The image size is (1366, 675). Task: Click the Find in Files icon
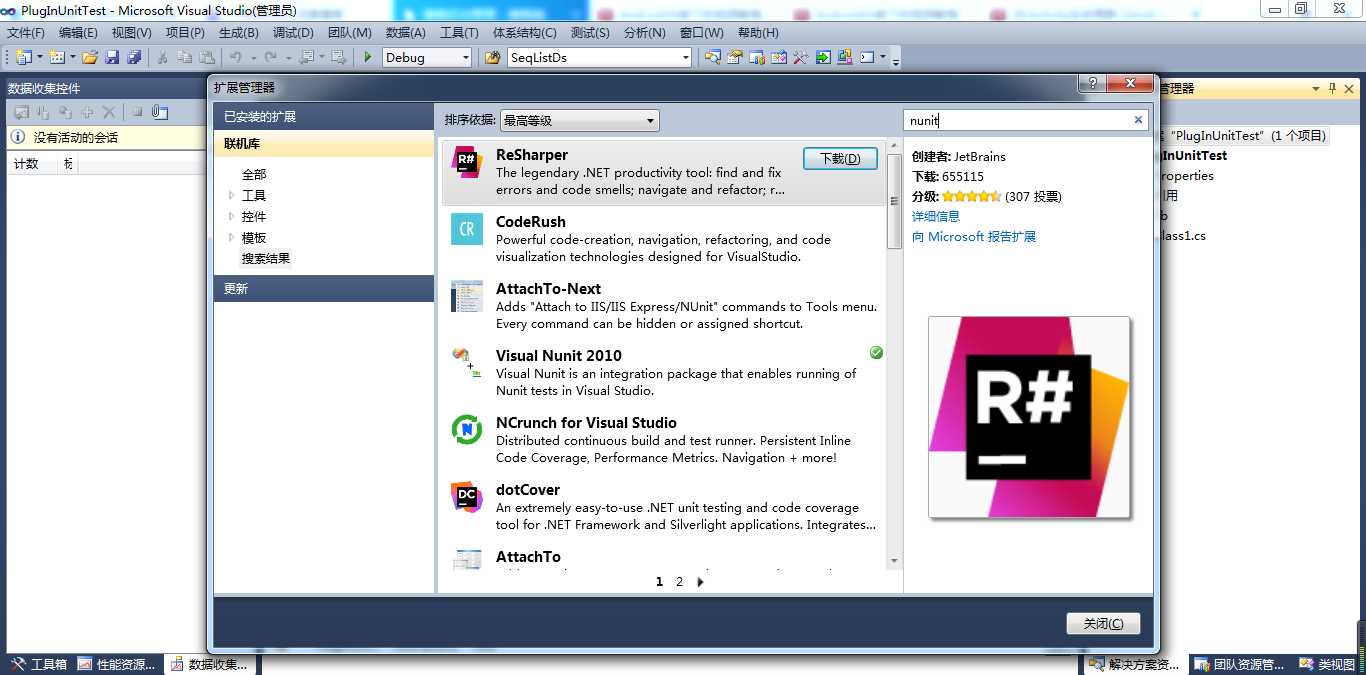[492, 57]
